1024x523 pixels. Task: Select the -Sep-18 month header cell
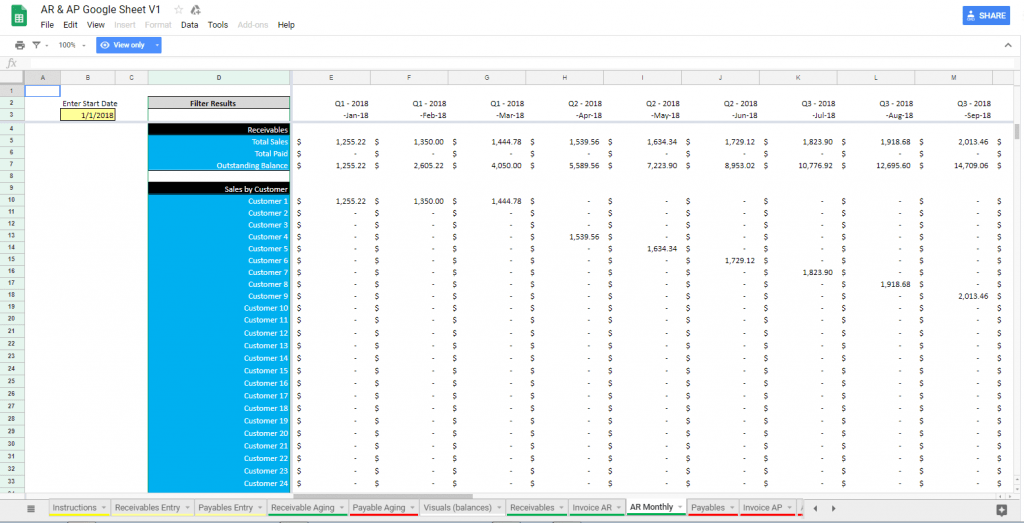pos(953,115)
